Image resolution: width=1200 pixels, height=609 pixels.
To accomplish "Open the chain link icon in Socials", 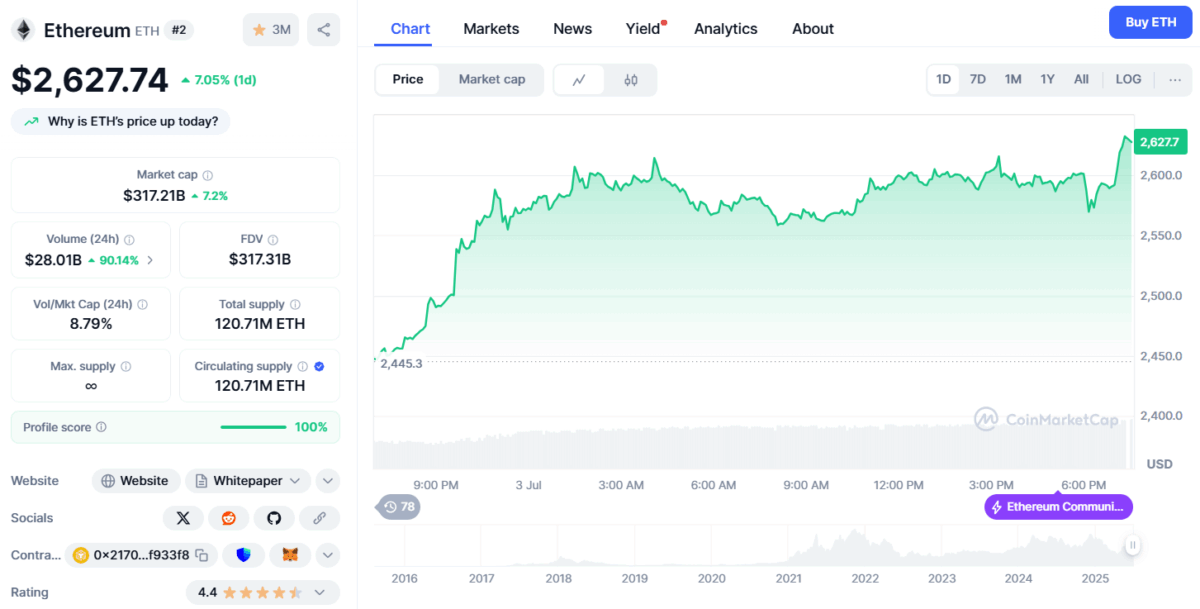I will (320, 518).
